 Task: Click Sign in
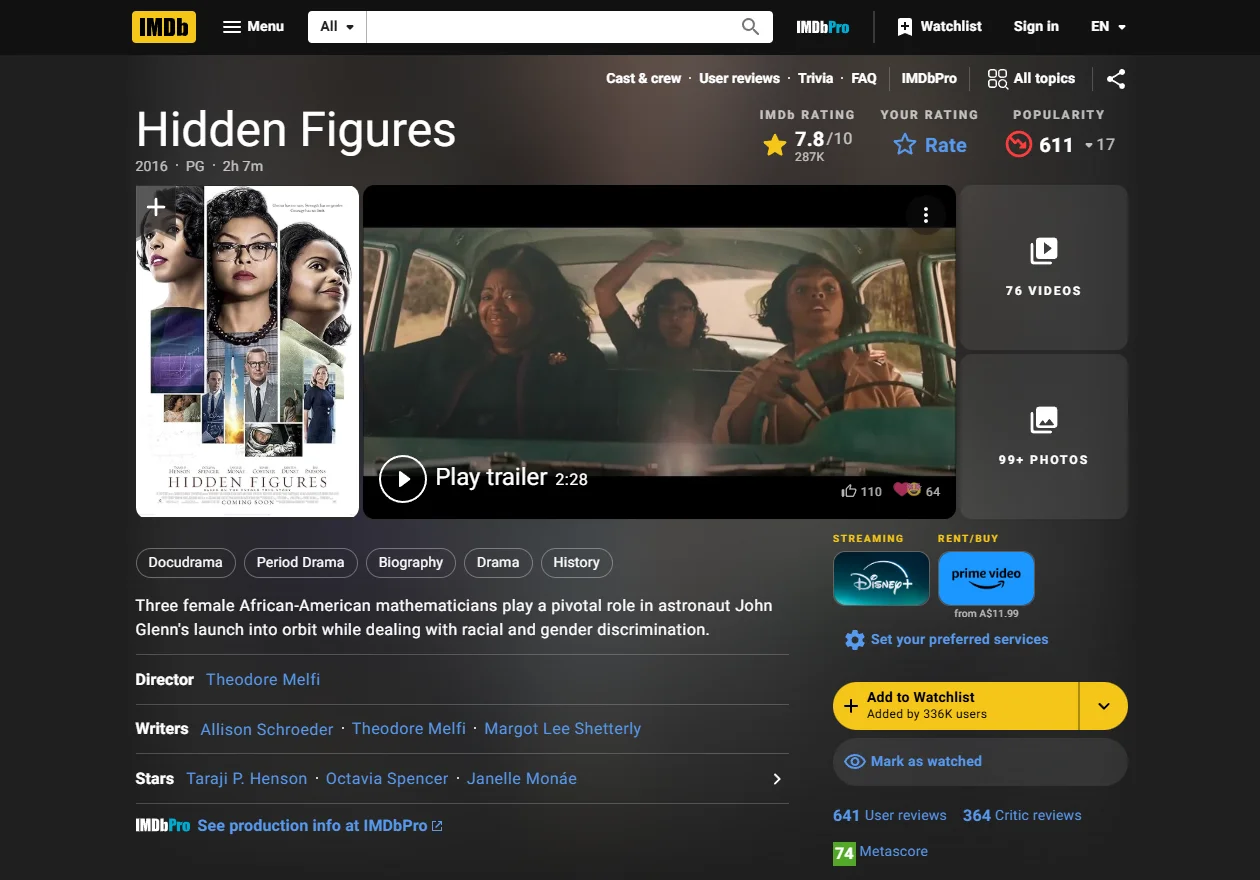(x=1036, y=27)
